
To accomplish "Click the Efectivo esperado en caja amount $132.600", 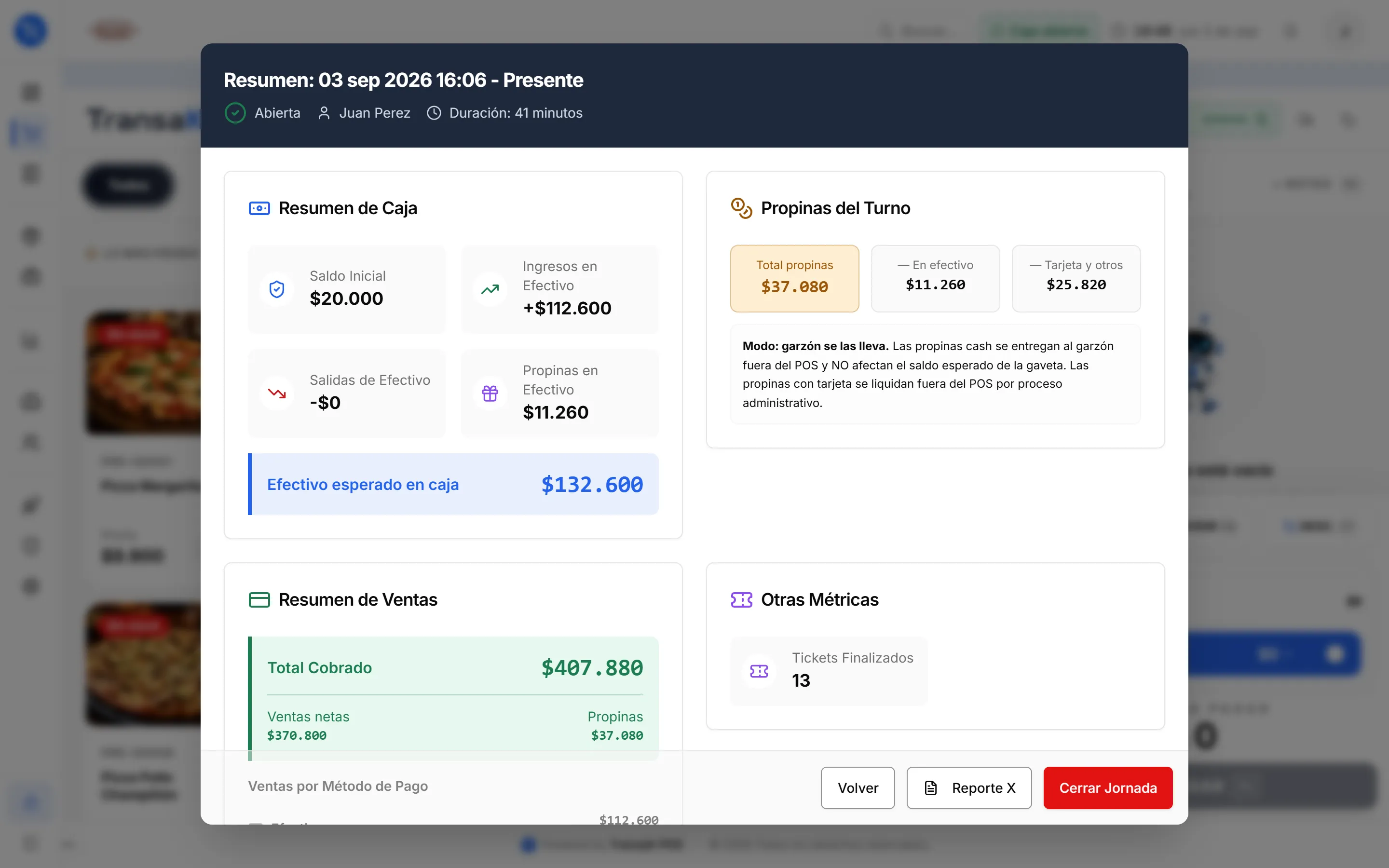I will pyautogui.click(x=592, y=485).
